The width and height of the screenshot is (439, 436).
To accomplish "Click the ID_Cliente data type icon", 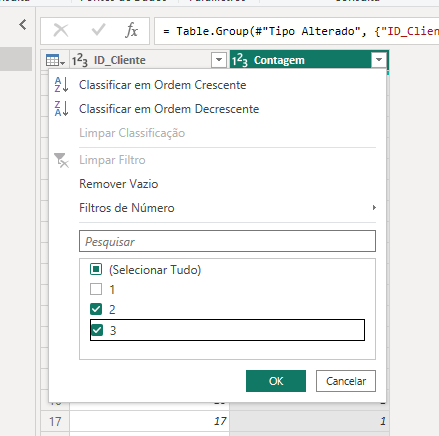I will (80, 60).
